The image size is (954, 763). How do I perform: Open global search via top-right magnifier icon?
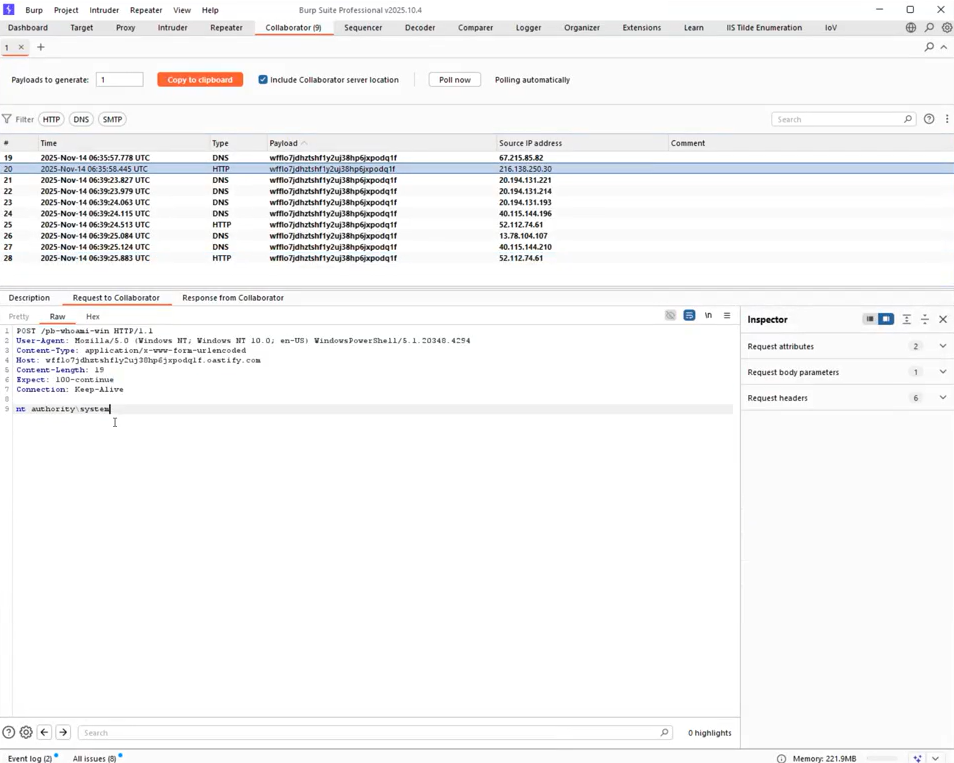[929, 27]
